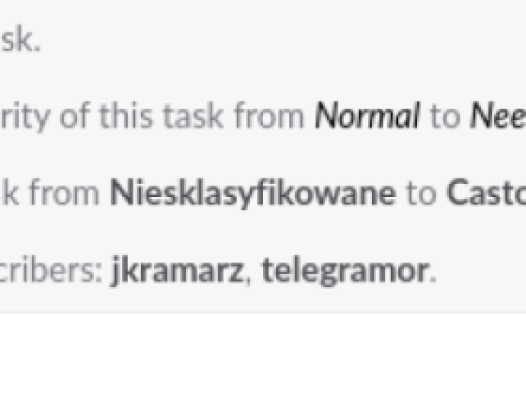This screenshot has width=526, height=394.
Task: Open the jkramarz user profile link
Action: (x=177, y=270)
